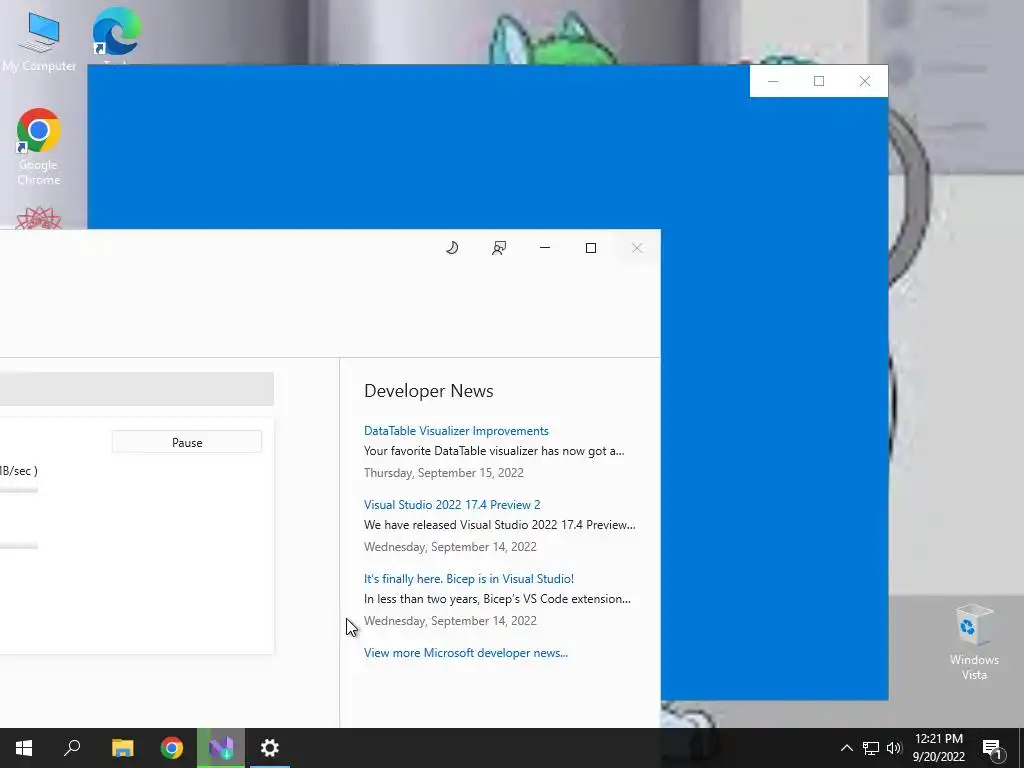Toggle the dark theme moon icon

pyautogui.click(x=452, y=248)
